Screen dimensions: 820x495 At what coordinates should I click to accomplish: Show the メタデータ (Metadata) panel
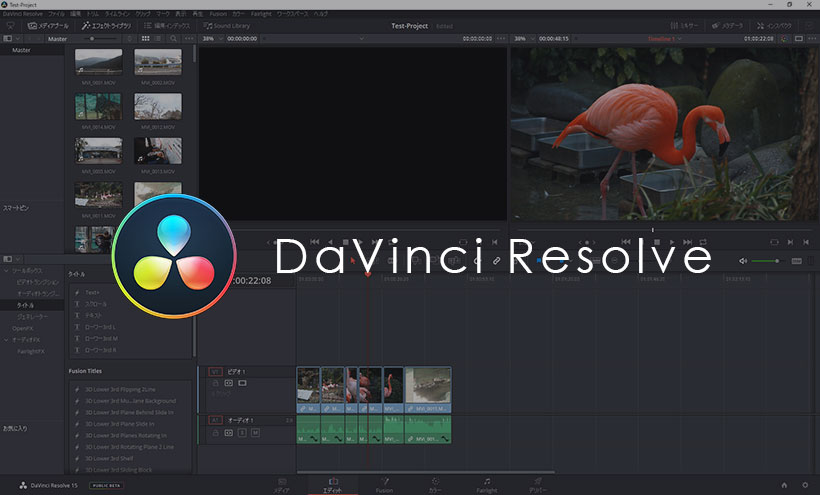tap(727, 26)
